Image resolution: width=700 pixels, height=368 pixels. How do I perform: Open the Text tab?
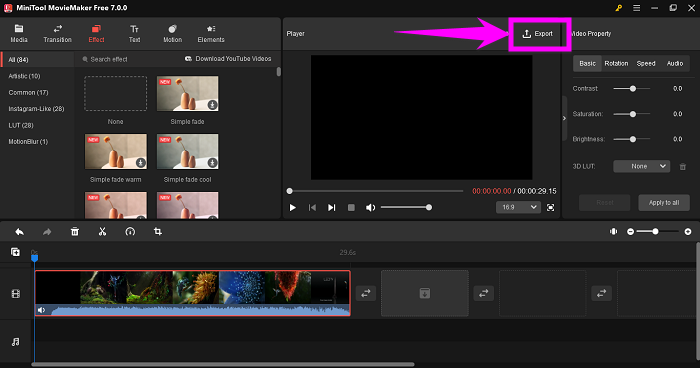(x=134, y=34)
